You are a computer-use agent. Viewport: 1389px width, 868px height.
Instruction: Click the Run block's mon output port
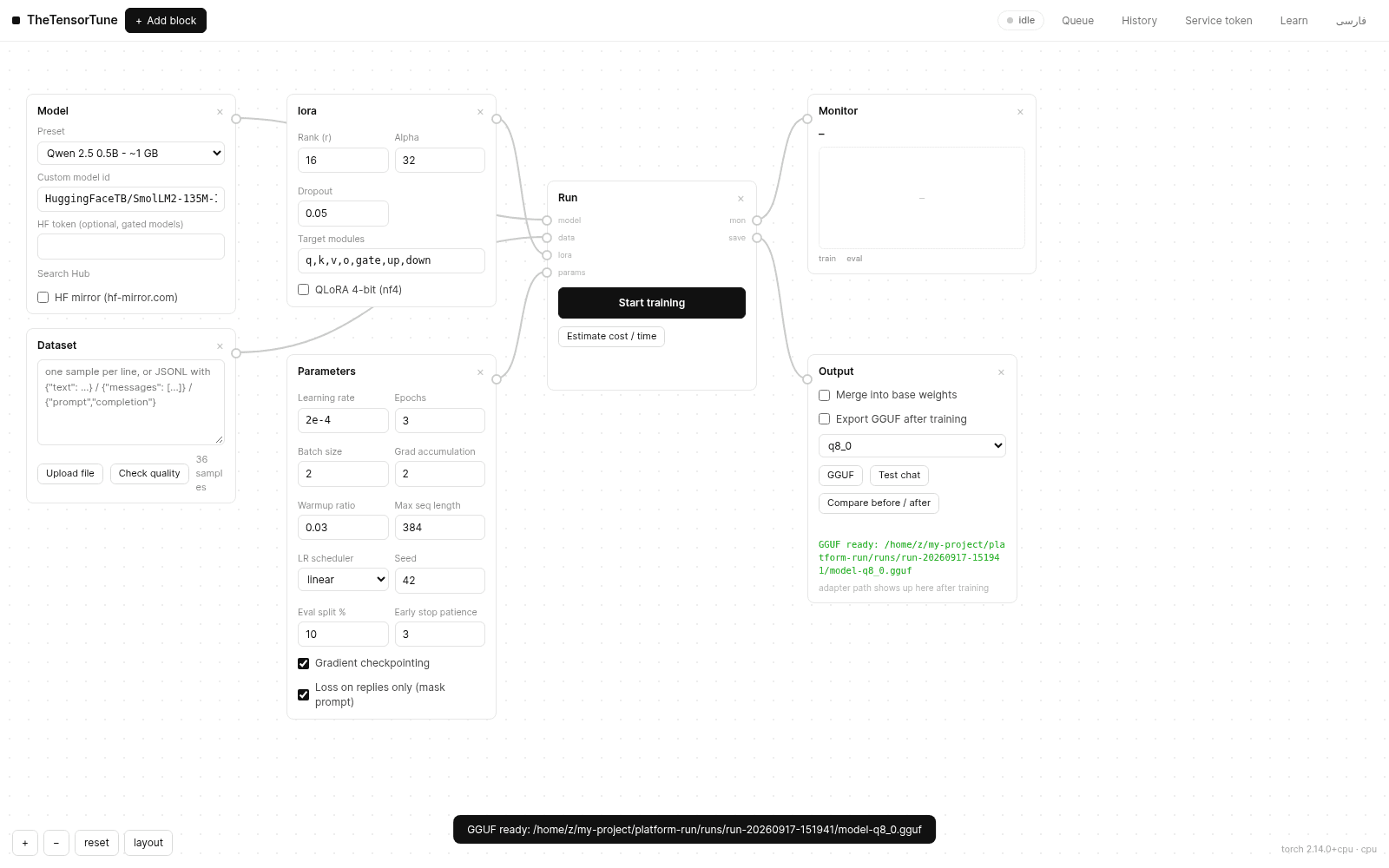tap(757, 220)
